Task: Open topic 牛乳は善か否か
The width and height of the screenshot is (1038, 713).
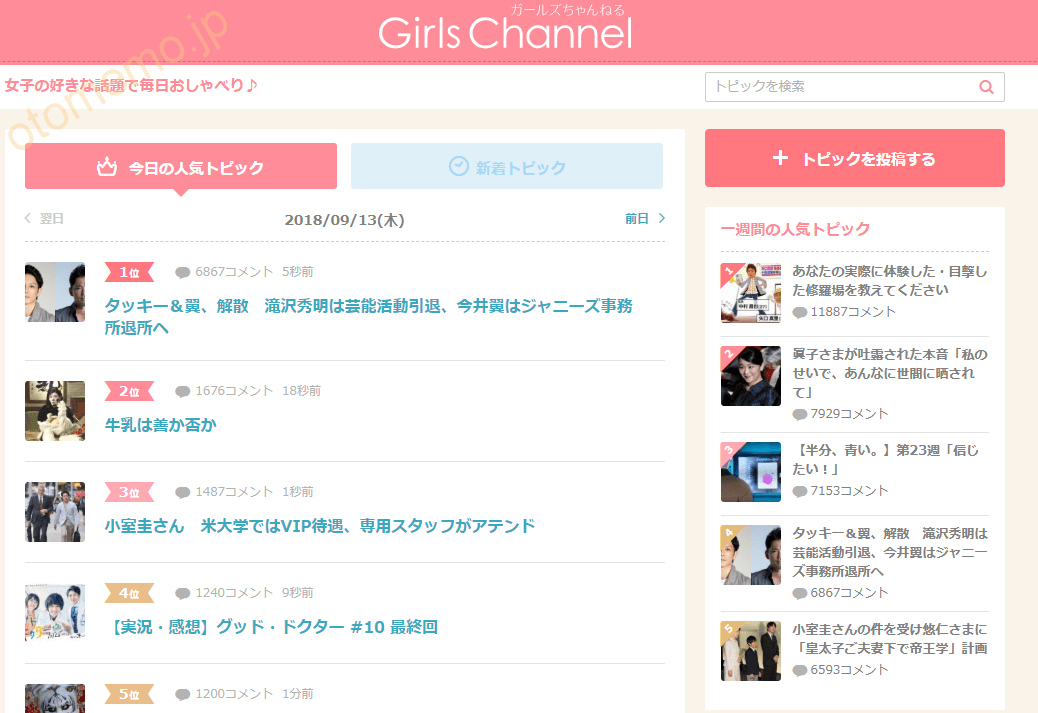Action: point(161,425)
